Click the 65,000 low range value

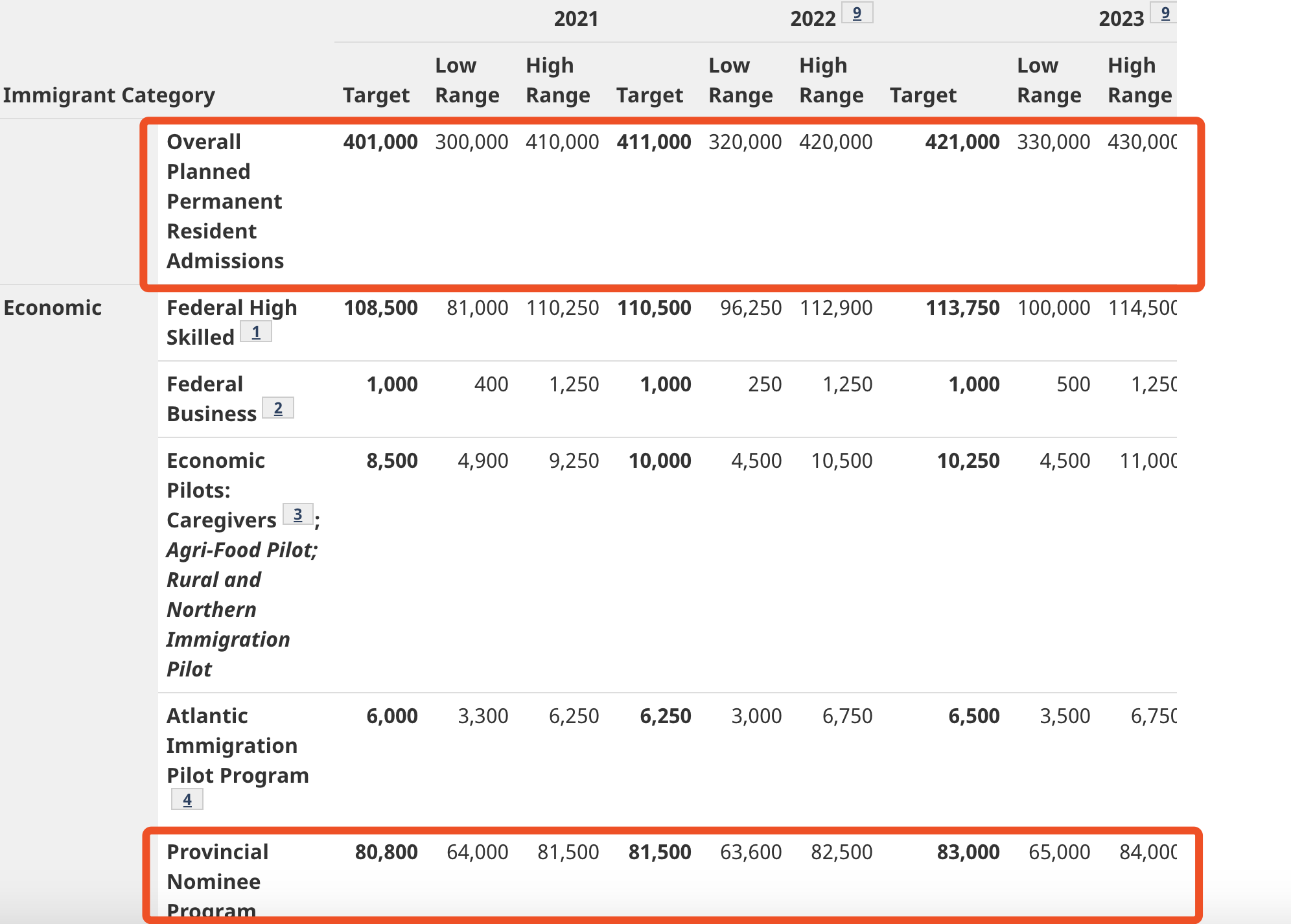pos(1060,852)
